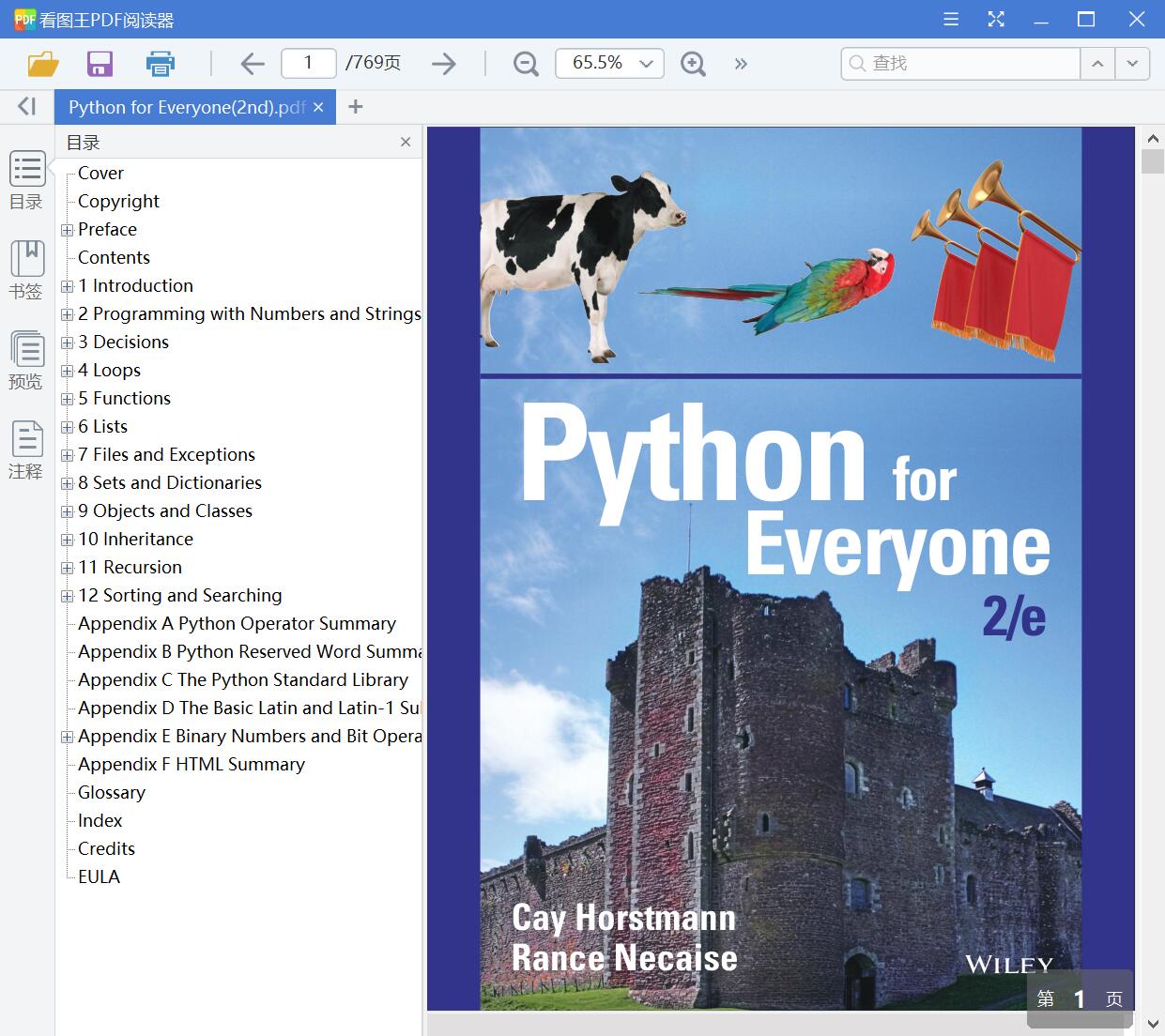The image size is (1165, 1036).
Task: Click the print icon in toolbar
Action: coord(161,64)
